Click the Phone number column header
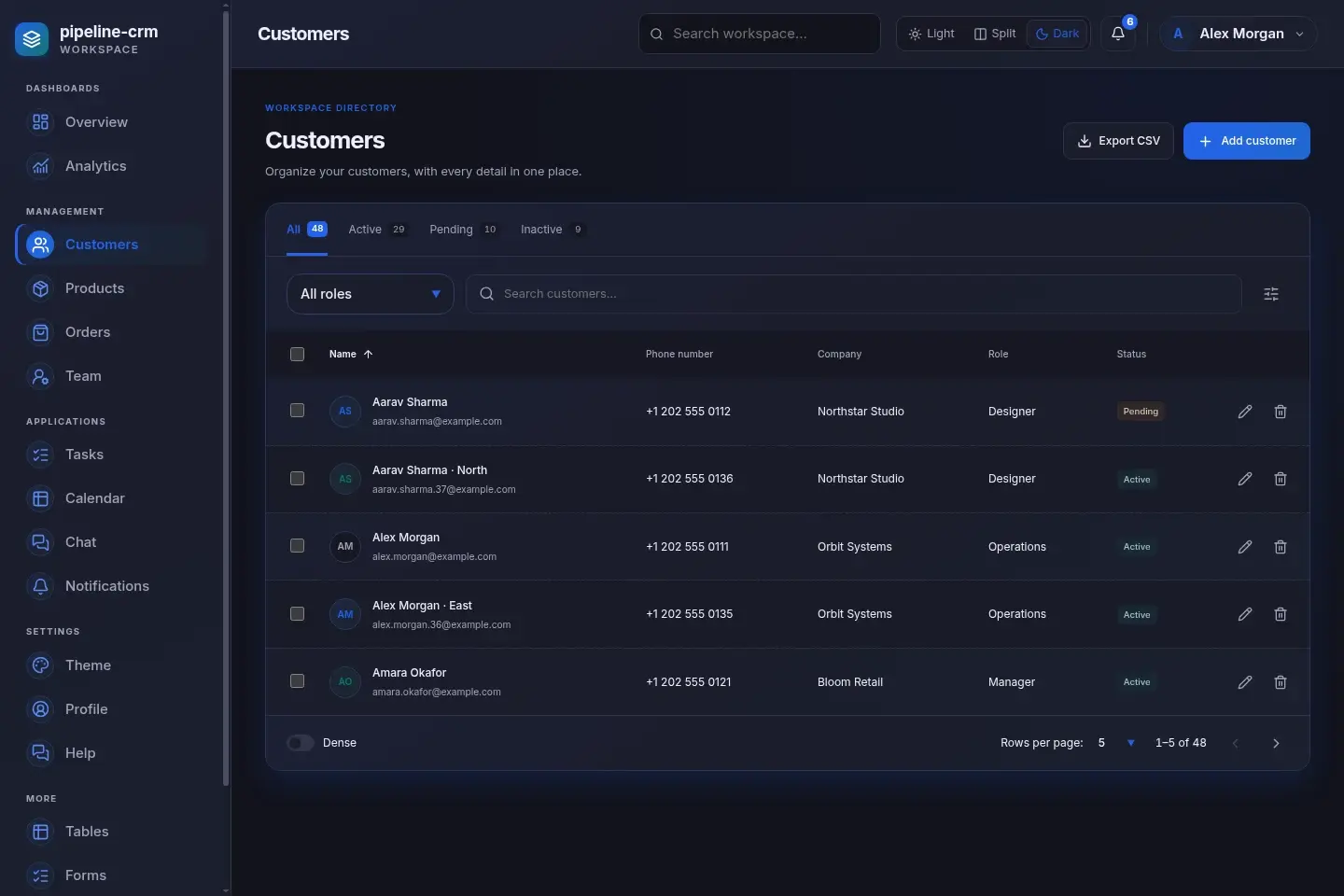1344x896 pixels. (x=679, y=354)
